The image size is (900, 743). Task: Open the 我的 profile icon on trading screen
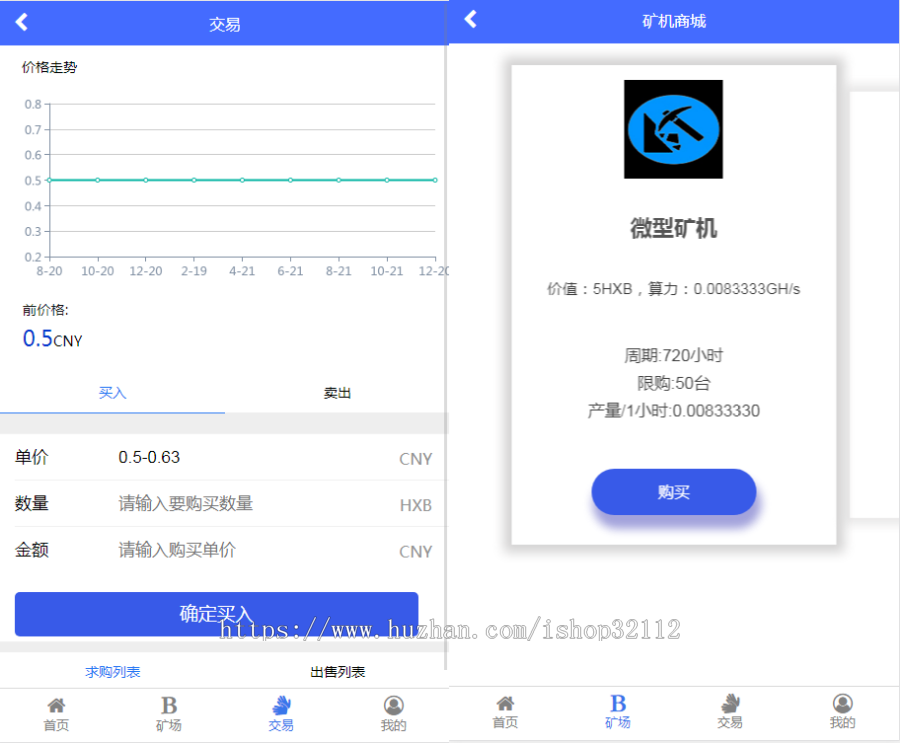[394, 712]
